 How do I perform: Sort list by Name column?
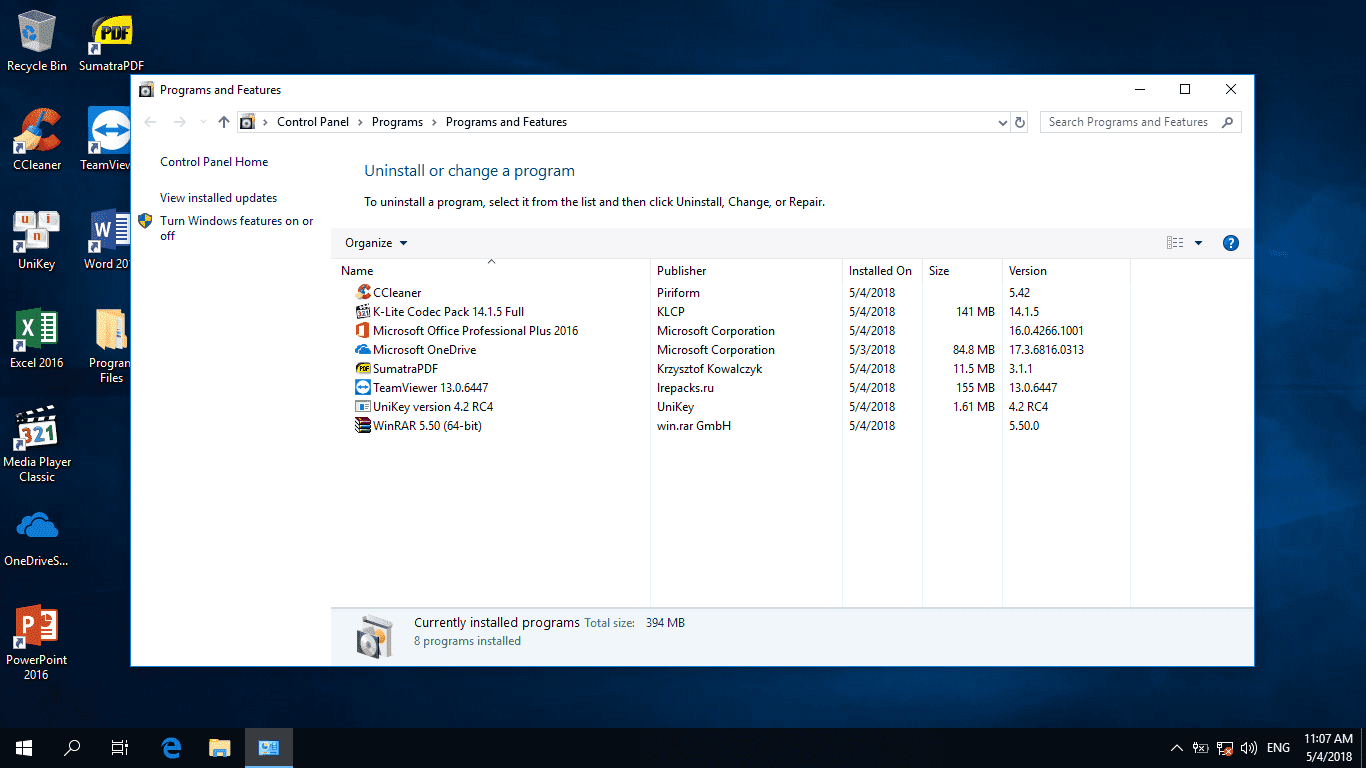pyautogui.click(x=491, y=271)
